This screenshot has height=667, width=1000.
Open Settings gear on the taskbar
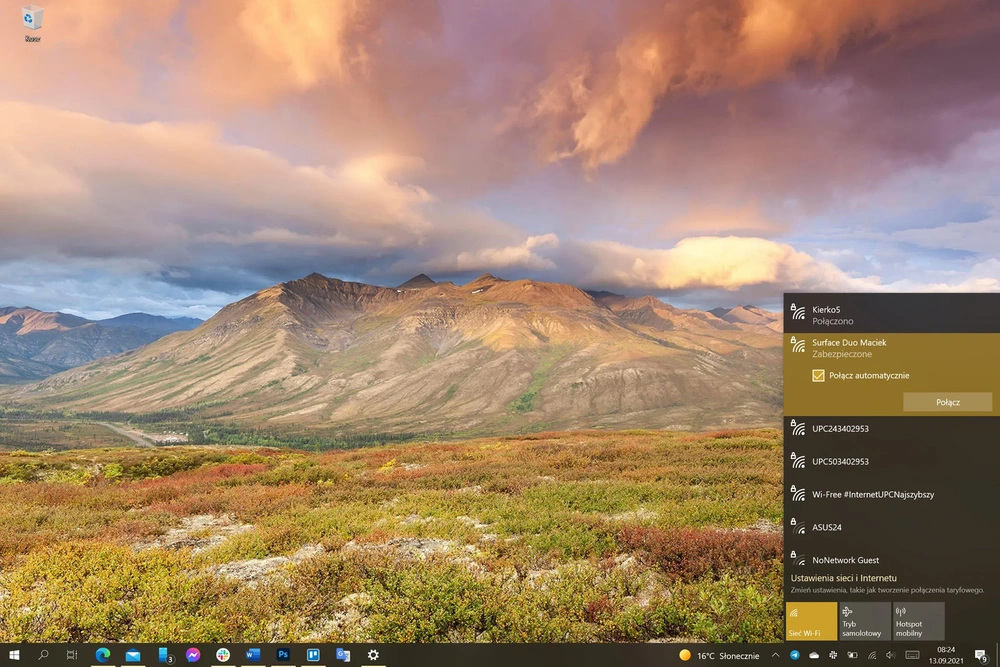tap(373, 655)
